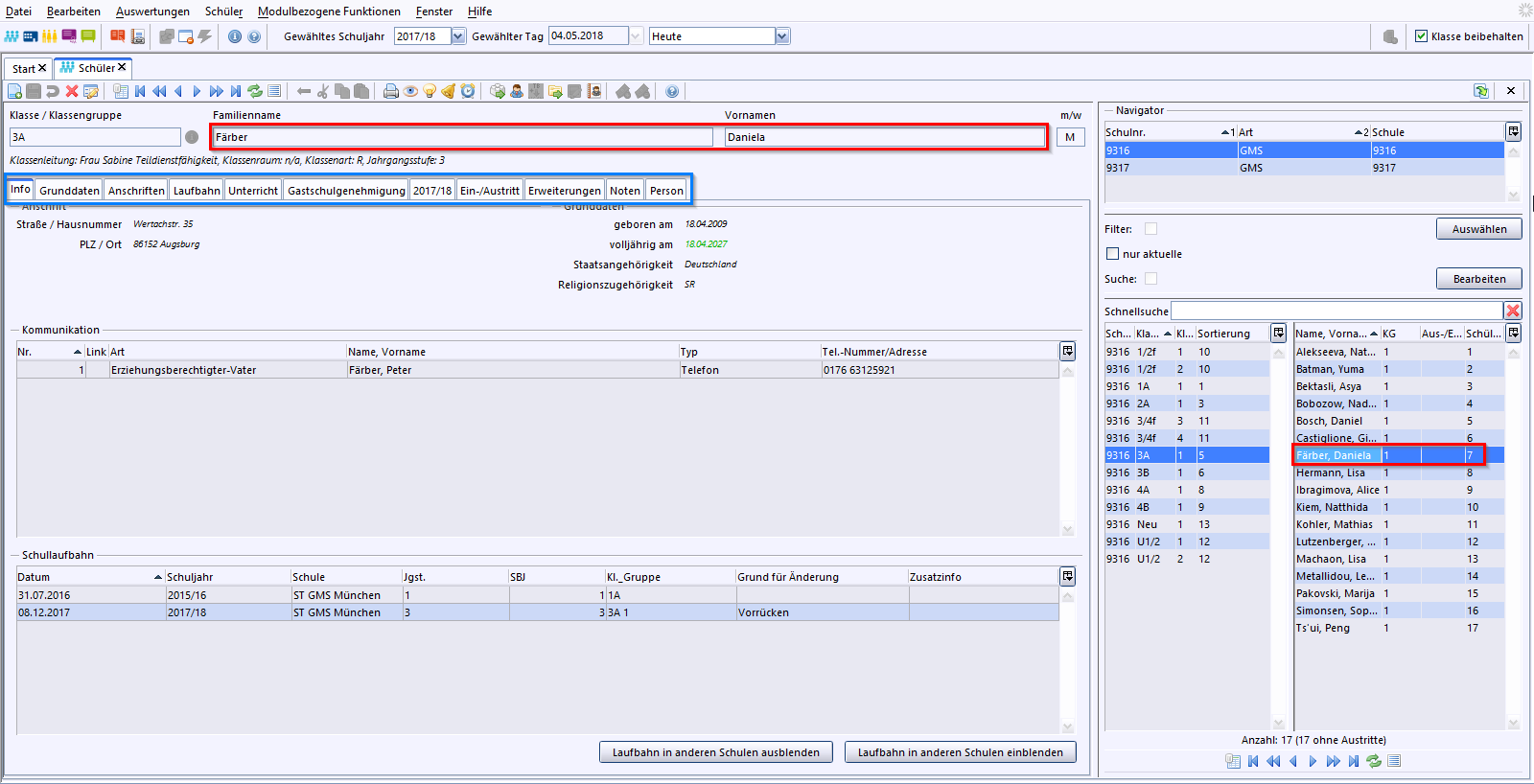Go to next record with single right arrow in student toolbar
The width and height of the screenshot is (1534, 784).
197,91
